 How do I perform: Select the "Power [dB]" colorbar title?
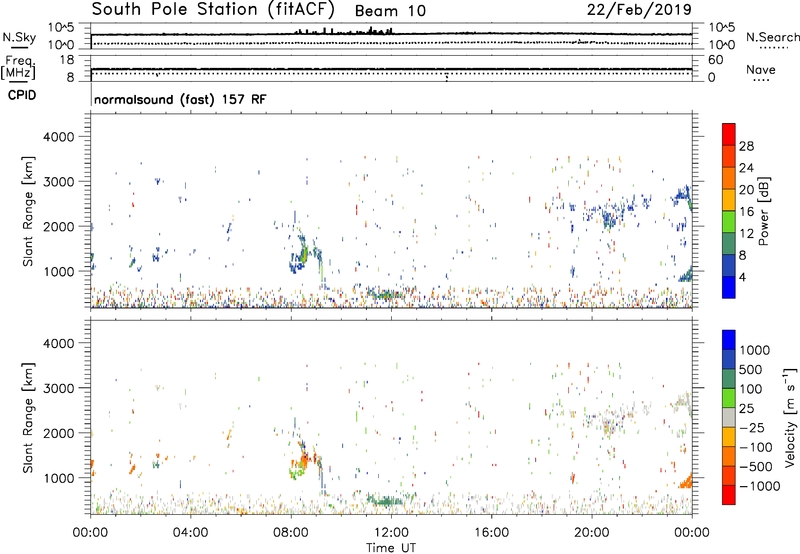click(763, 211)
